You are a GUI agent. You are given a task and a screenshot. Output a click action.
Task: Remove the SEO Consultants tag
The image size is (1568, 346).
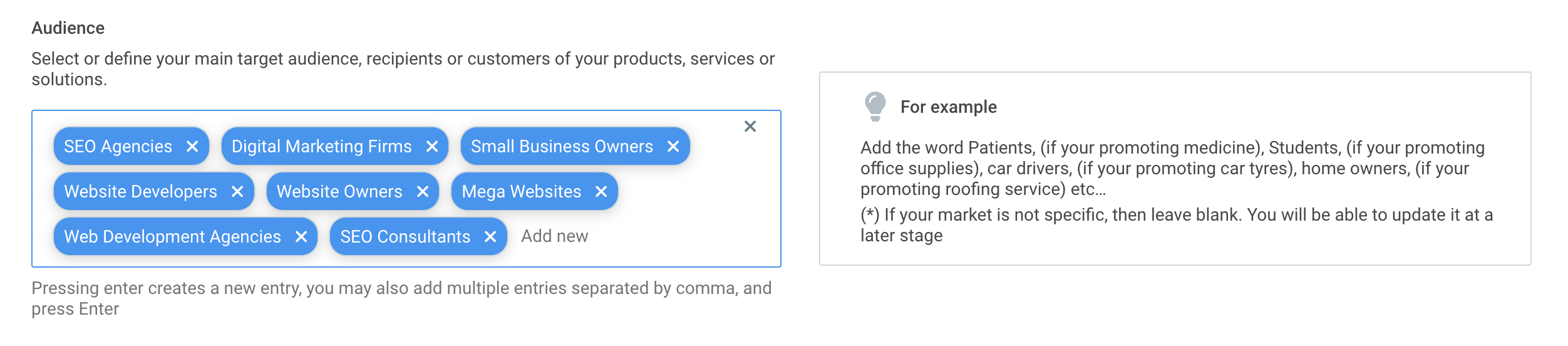click(x=490, y=237)
